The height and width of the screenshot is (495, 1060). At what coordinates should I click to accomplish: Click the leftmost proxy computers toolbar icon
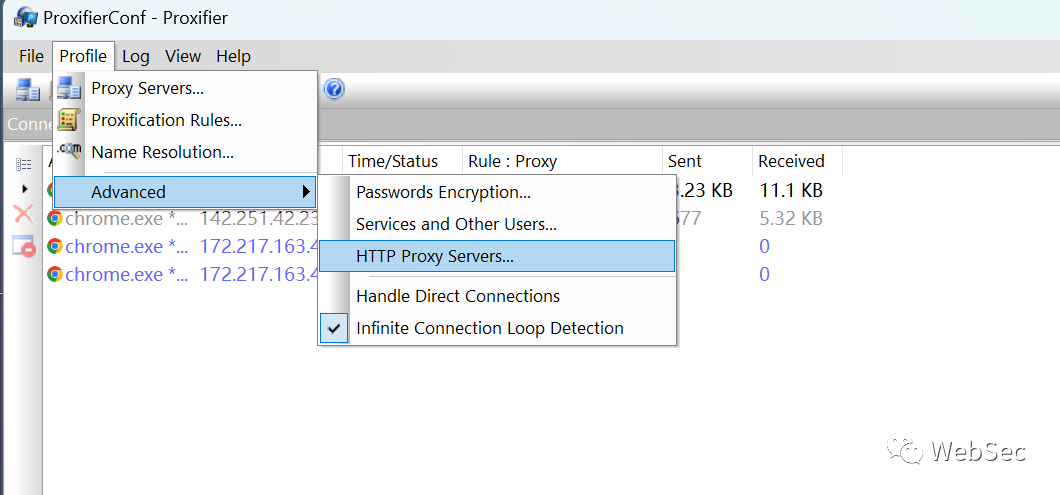pyautogui.click(x=28, y=90)
